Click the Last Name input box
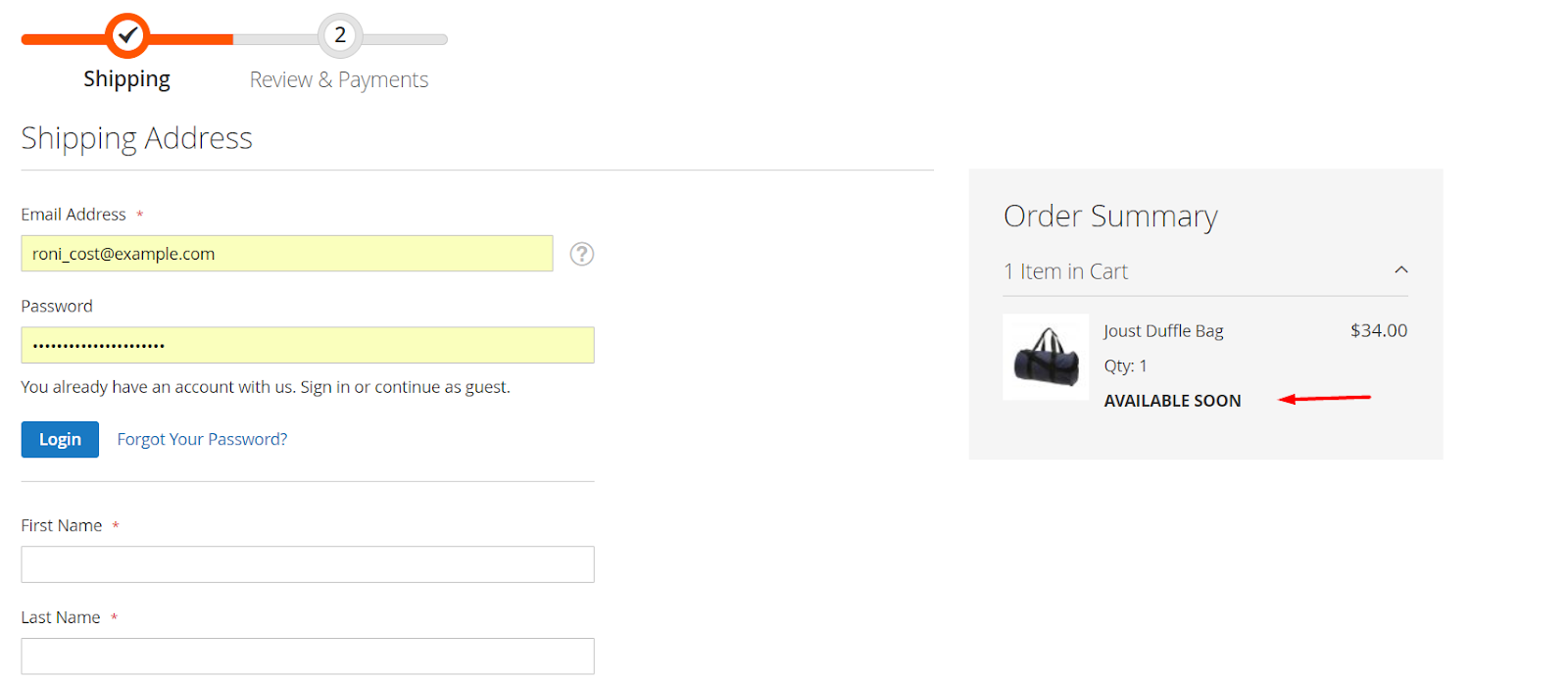Screen dimensions: 1568x681 pyautogui.click(x=307, y=656)
